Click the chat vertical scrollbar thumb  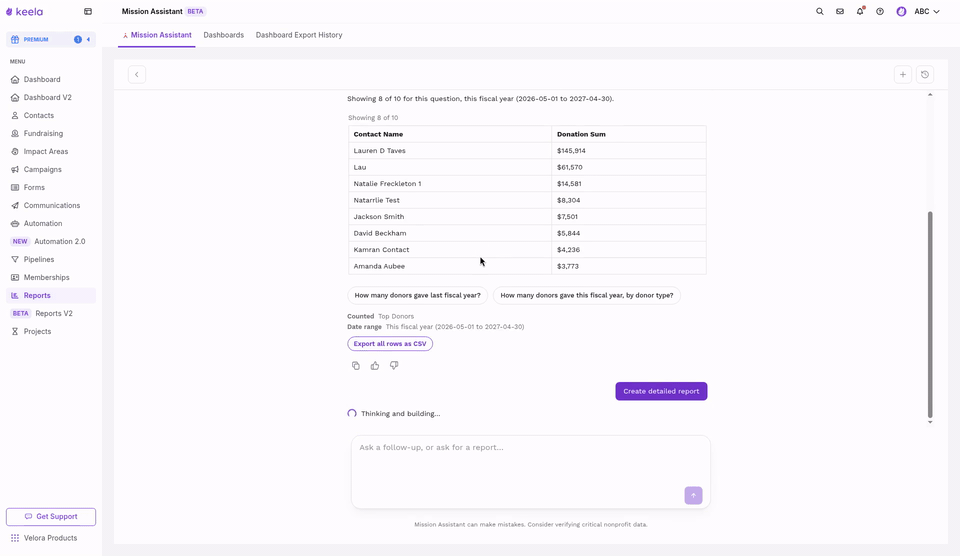tap(930, 314)
